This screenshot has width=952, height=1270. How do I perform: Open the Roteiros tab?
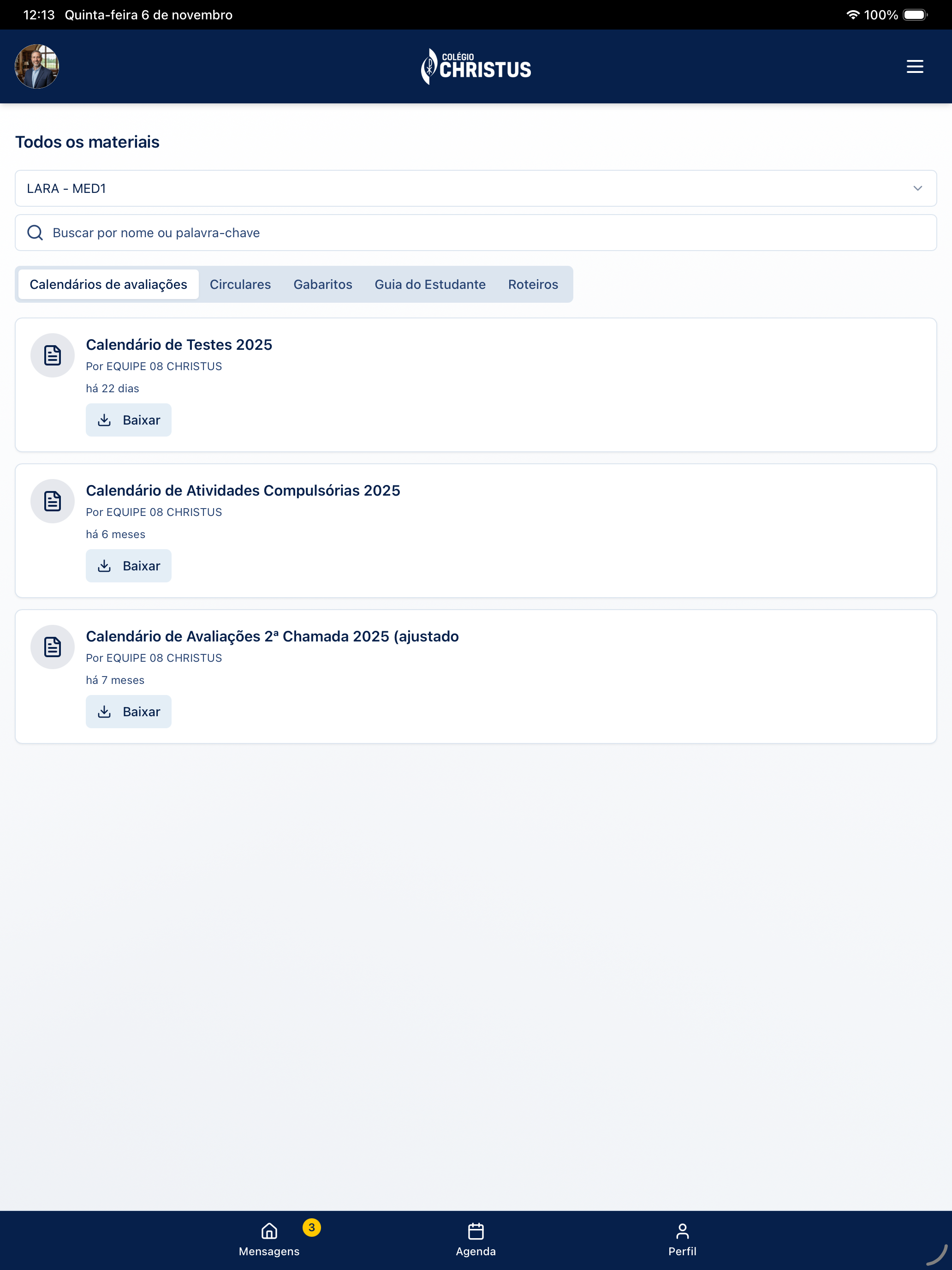click(533, 284)
